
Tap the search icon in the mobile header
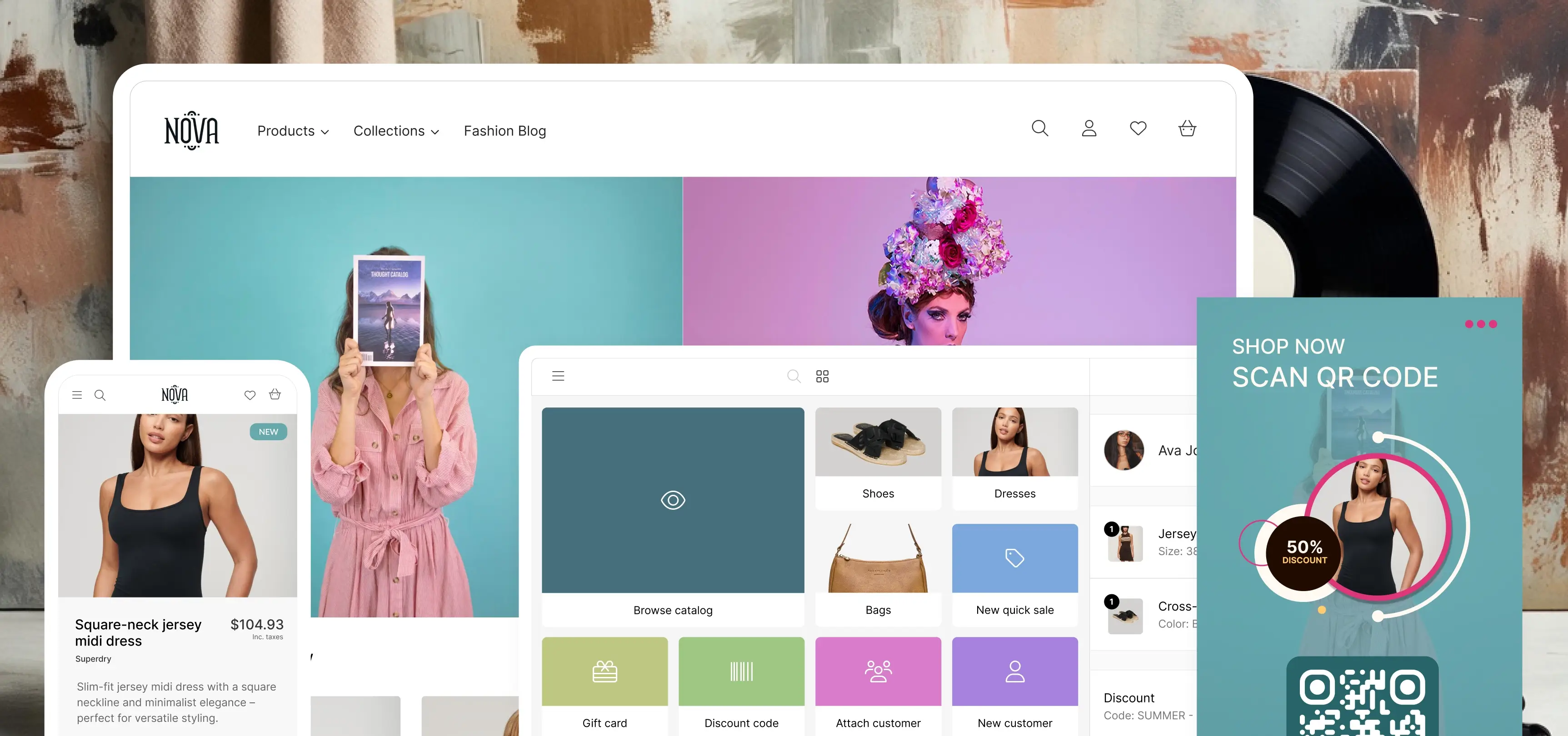pos(100,394)
